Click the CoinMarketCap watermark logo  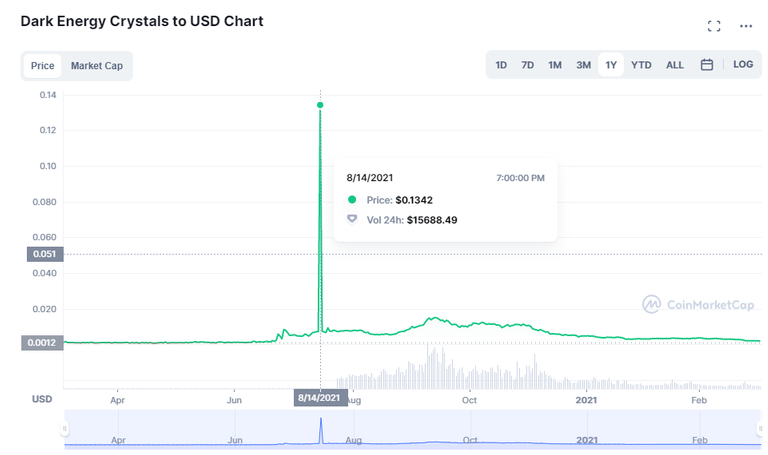click(x=697, y=303)
